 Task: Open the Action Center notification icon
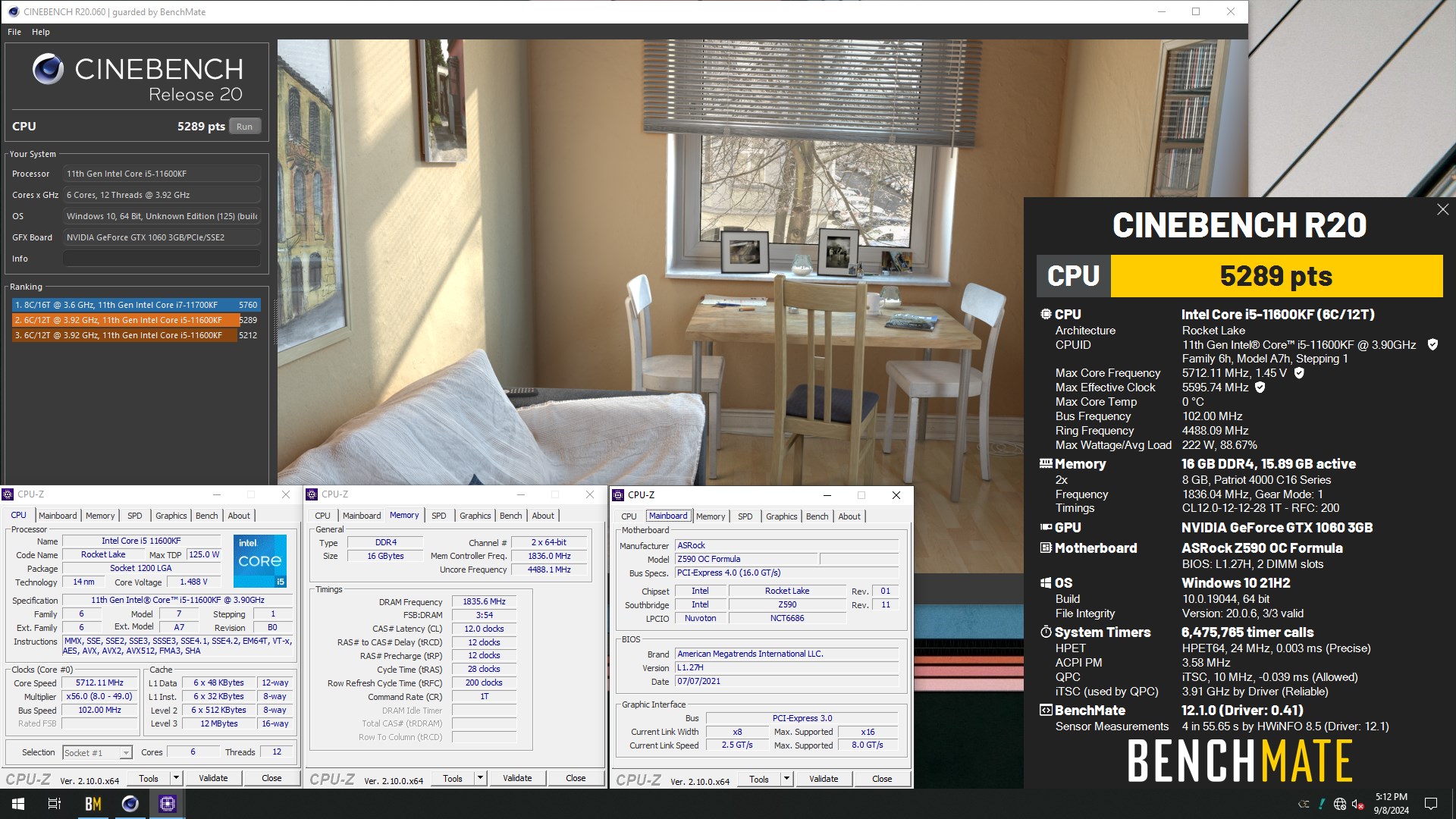[1431, 804]
